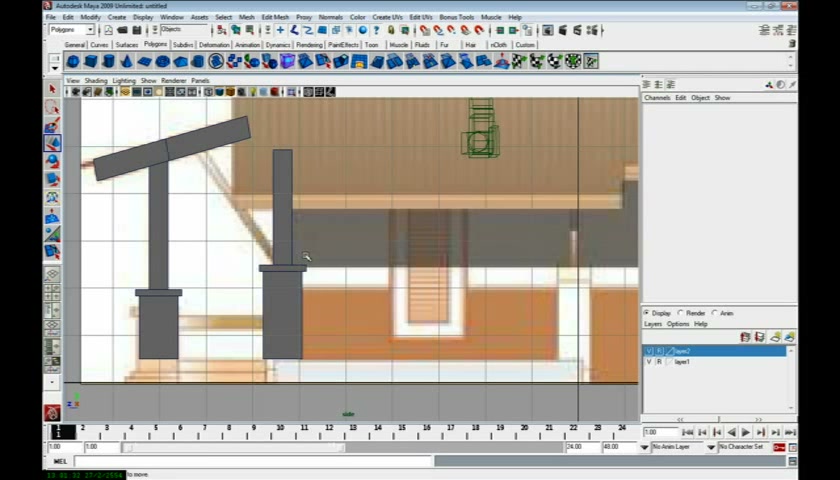
Task: Play animation forwards
Action: pos(746,432)
